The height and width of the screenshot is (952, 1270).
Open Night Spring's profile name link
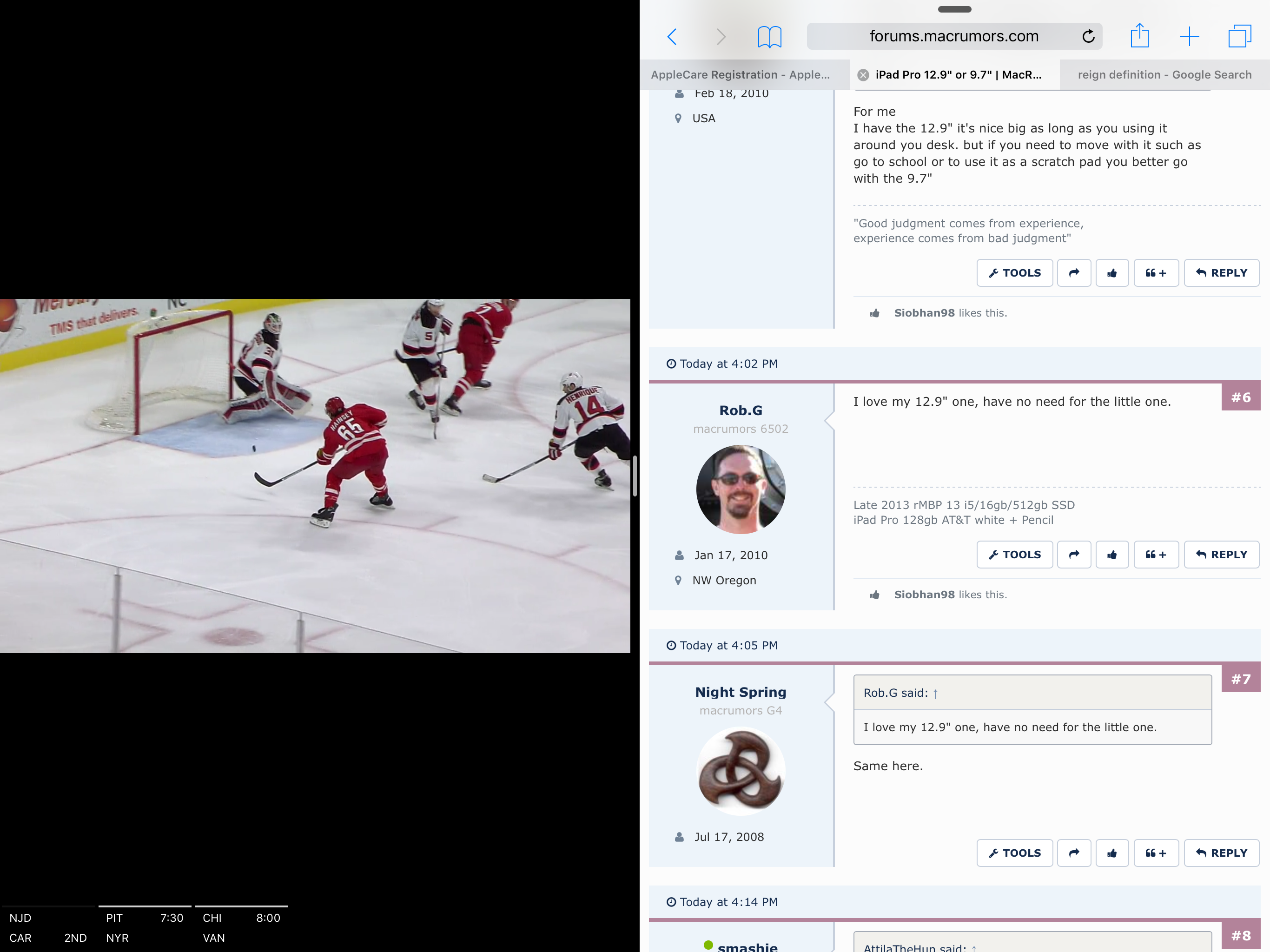[x=741, y=692]
